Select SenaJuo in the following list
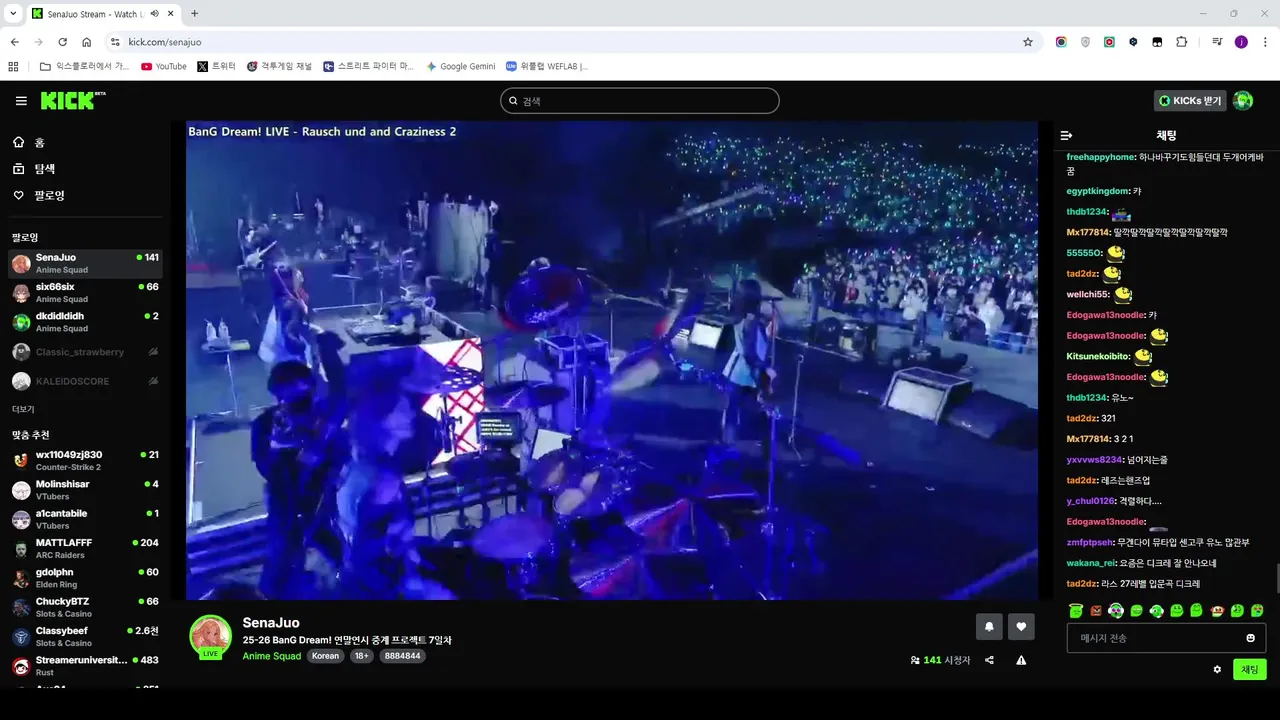The height and width of the screenshot is (720, 1280). (x=85, y=263)
